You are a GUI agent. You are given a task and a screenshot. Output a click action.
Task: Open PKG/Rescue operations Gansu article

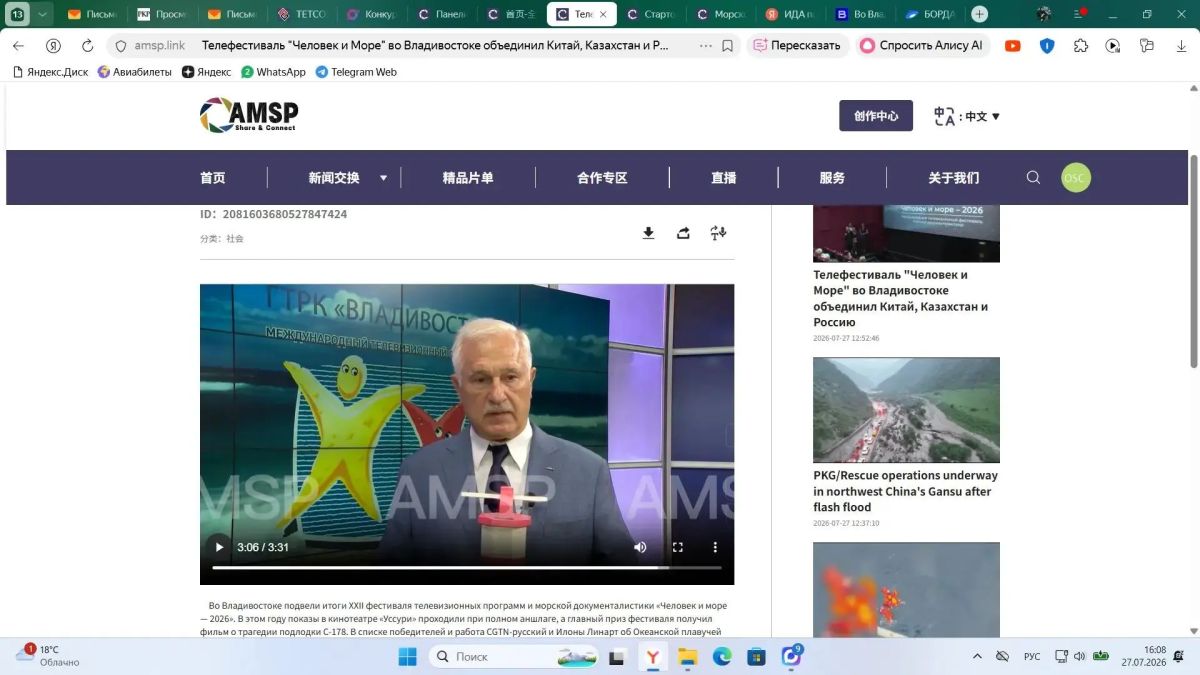(x=905, y=491)
